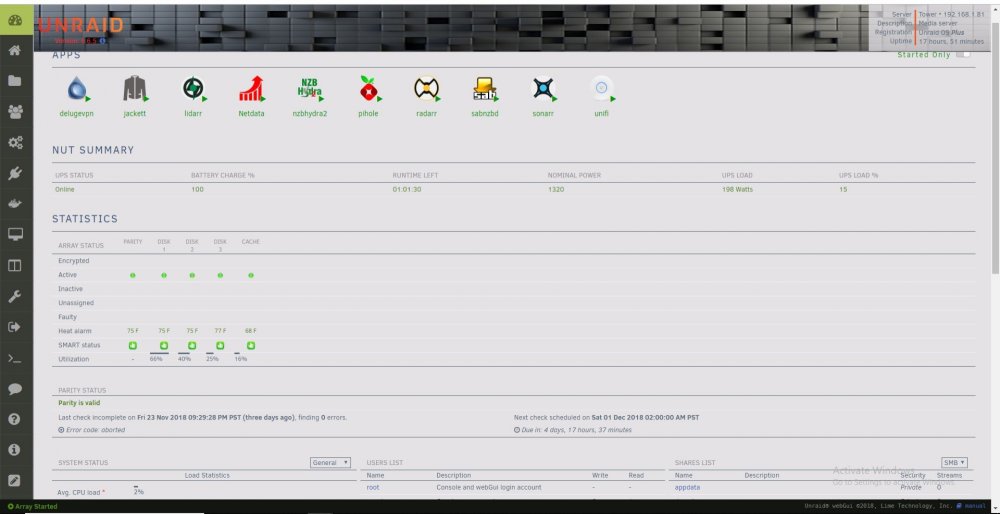Click the delugevpn app icon
The height and width of the screenshot is (514, 1000).
pos(77,89)
